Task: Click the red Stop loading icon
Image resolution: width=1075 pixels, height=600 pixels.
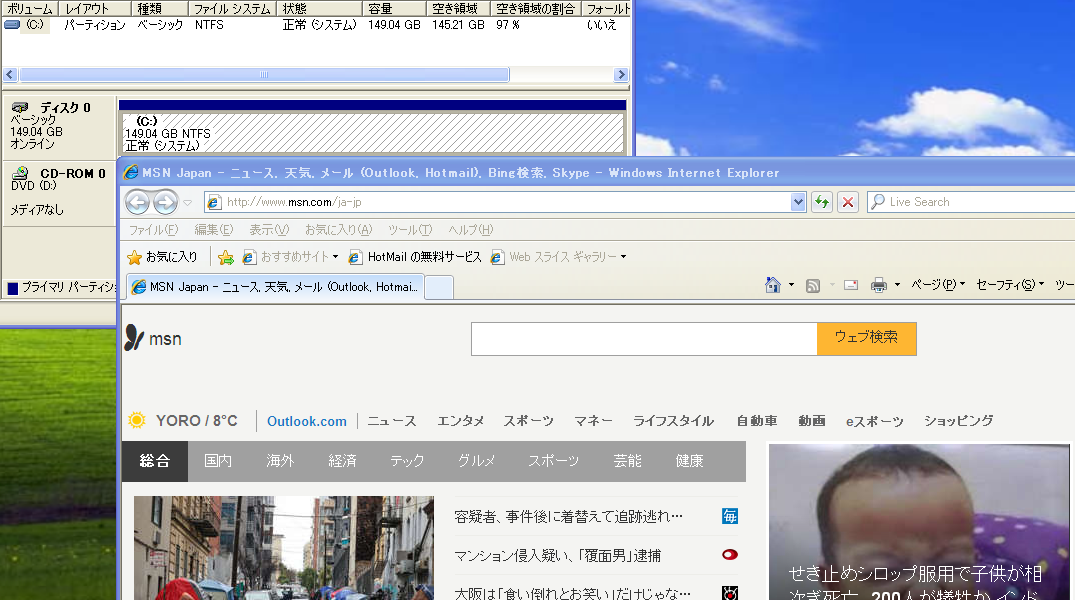Action: [848, 202]
